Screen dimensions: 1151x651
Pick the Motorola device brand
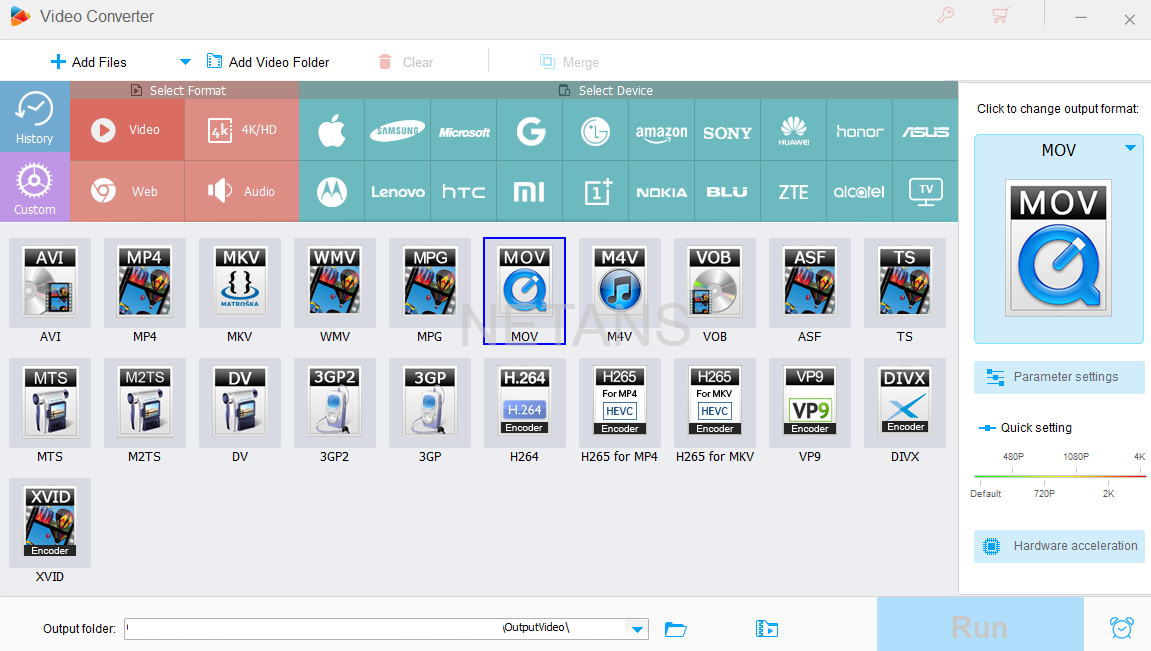click(x=332, y=192)
